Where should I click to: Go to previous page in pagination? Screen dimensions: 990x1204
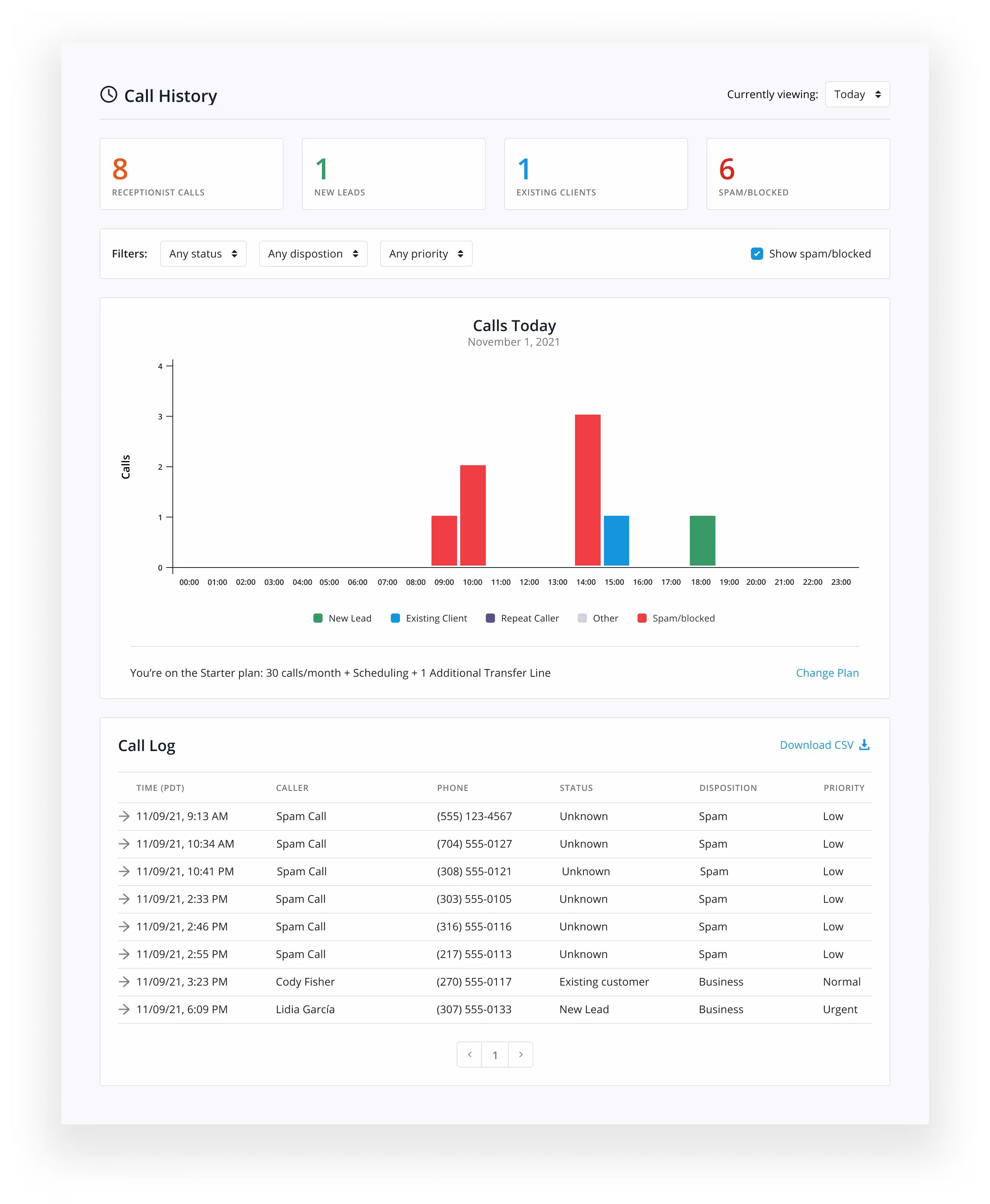point(469,1055)
